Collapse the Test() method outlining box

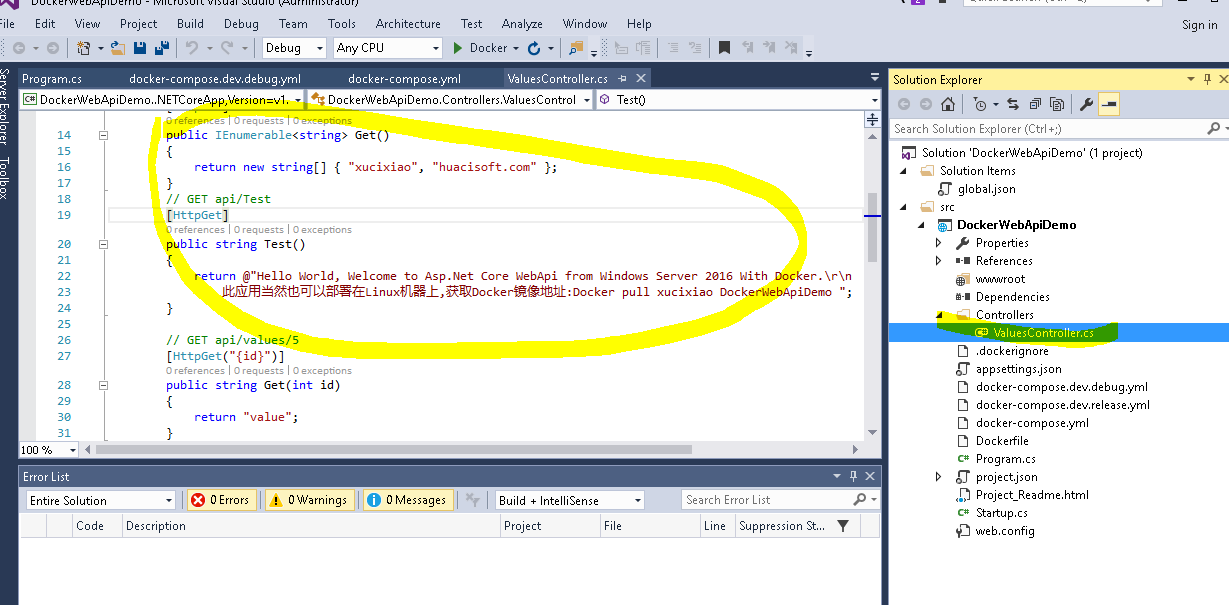click(102, 244)
